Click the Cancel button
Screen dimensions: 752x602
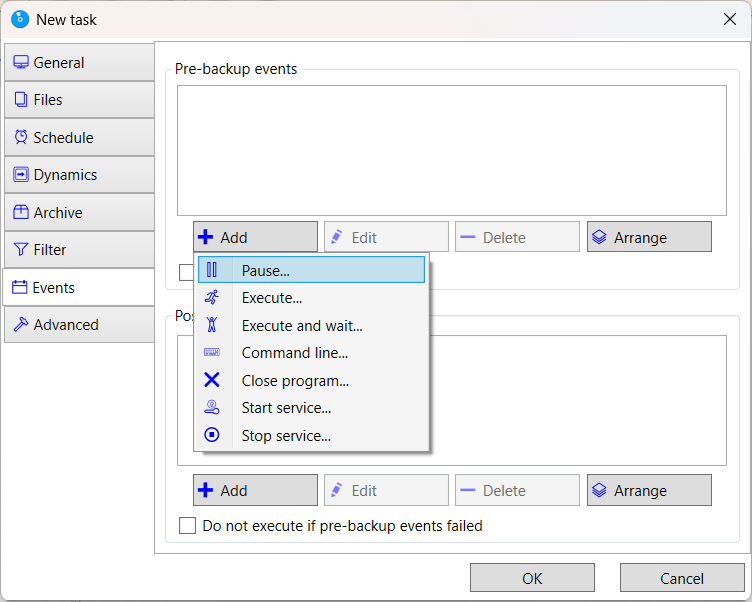tap(681, 578)
